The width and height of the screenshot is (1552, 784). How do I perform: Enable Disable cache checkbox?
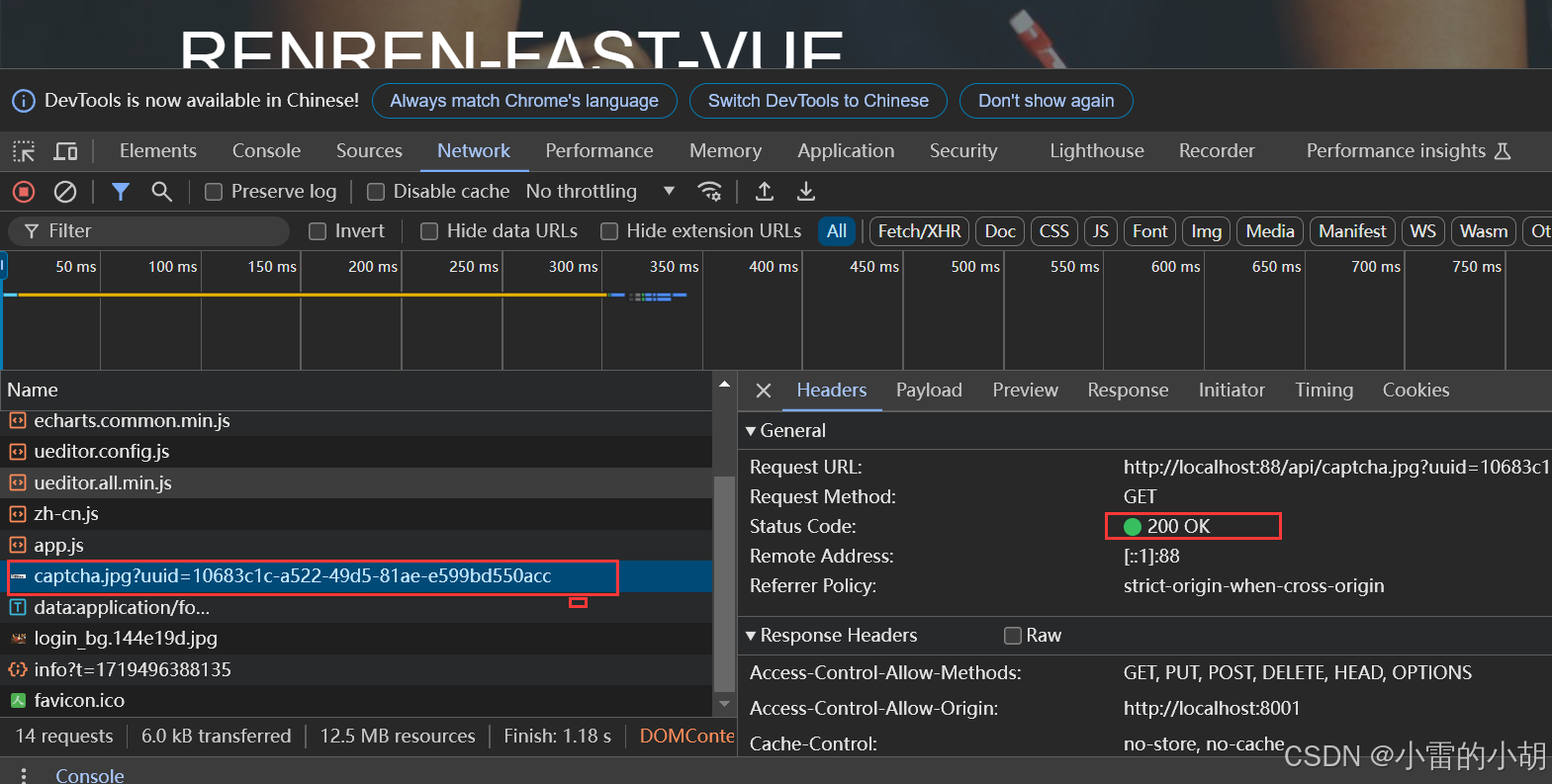click(376, 192)
